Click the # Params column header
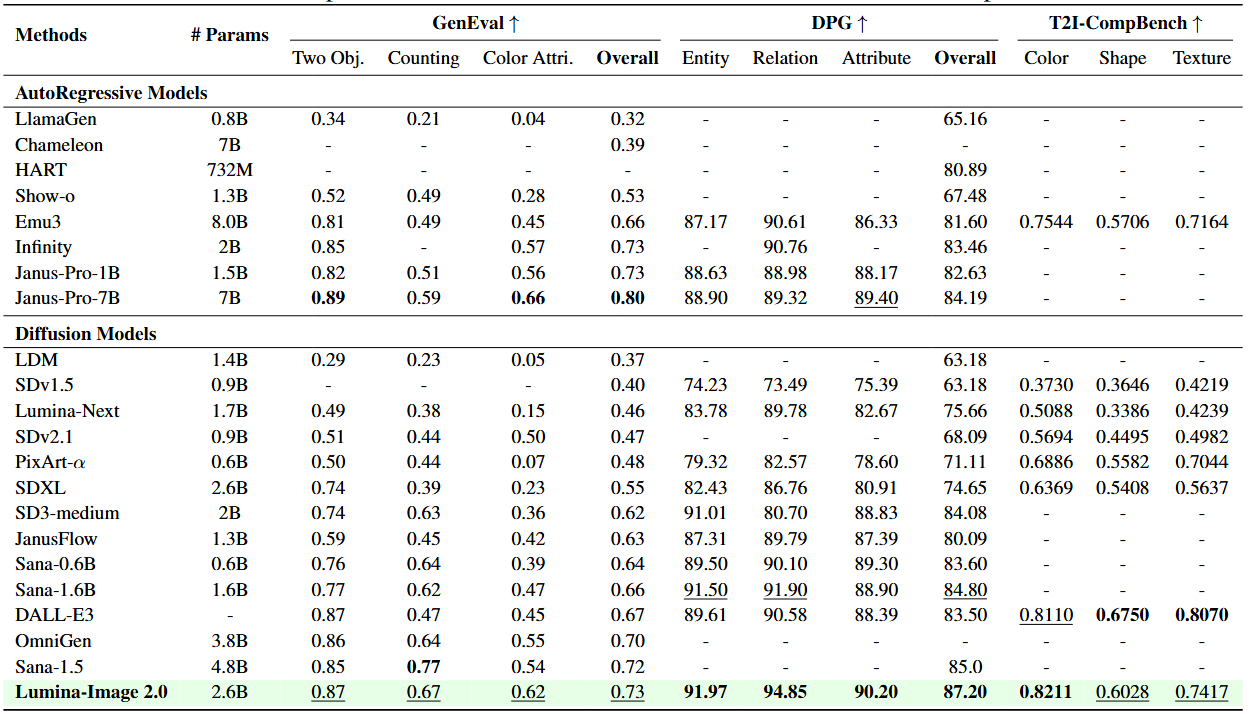Screen dimensions: 1253x714 (230, 35)
